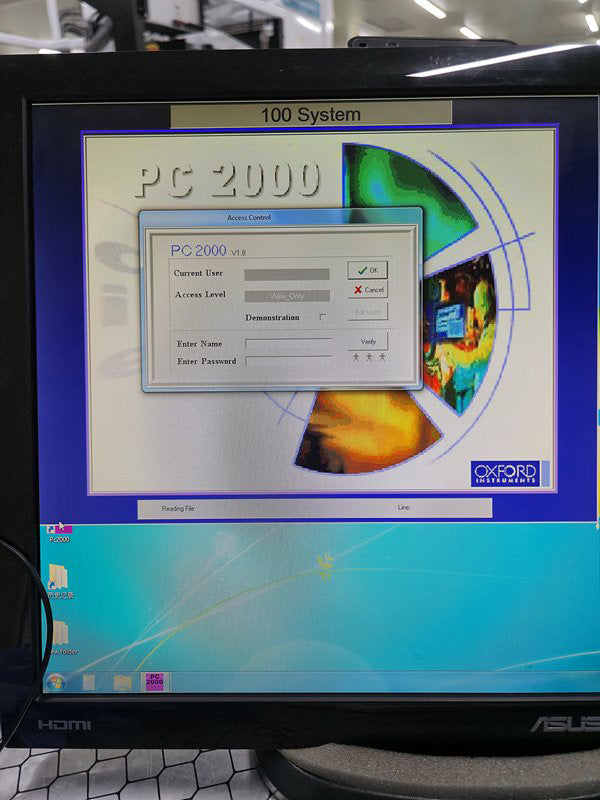Click the 'Reading File:' status text
Screen dimensions: 600x800
tap(179, 508)
